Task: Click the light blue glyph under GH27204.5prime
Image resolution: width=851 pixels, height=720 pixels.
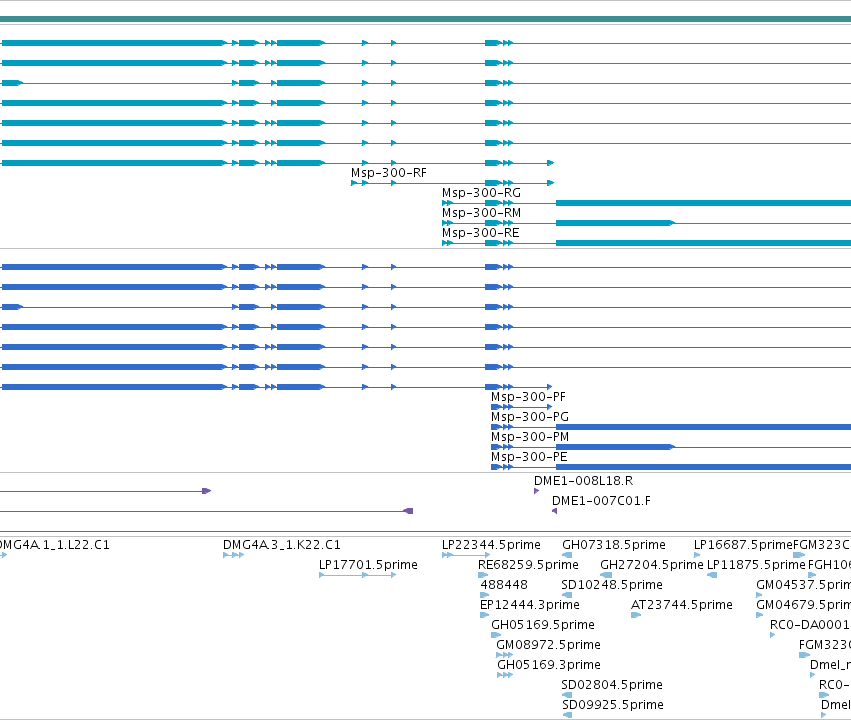Action: click(606, 575)
